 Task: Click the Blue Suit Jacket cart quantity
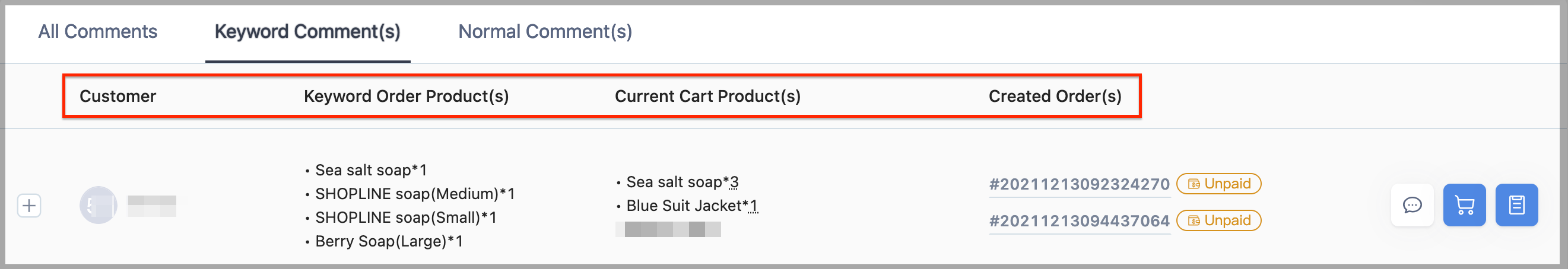(754, 206)
